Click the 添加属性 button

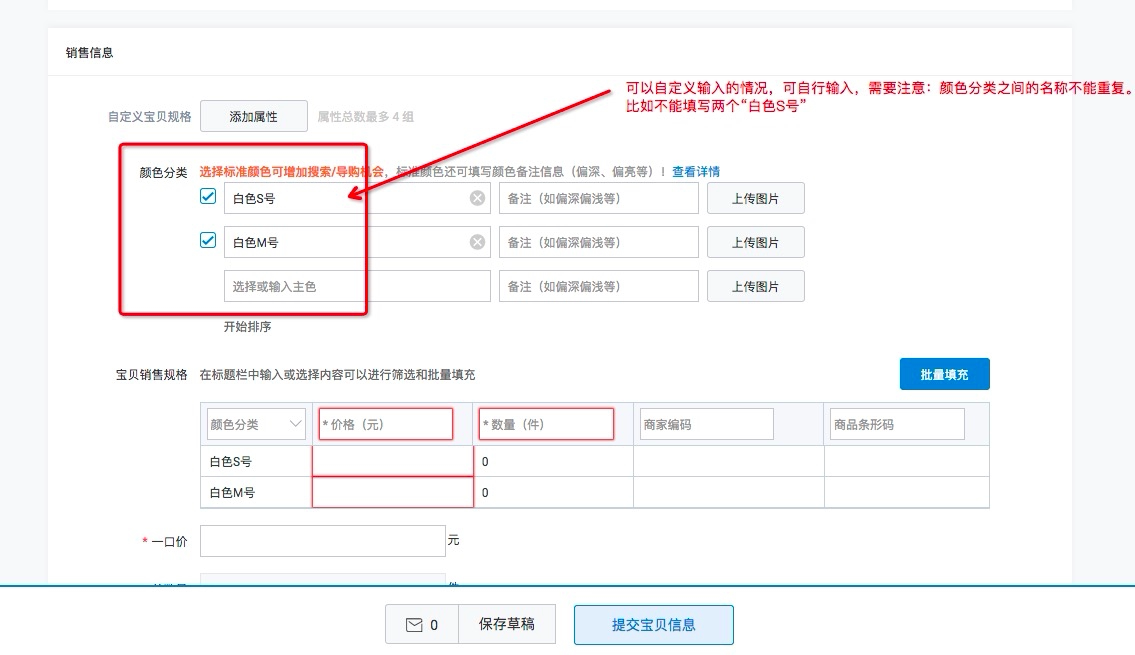(x=253, y=116)
